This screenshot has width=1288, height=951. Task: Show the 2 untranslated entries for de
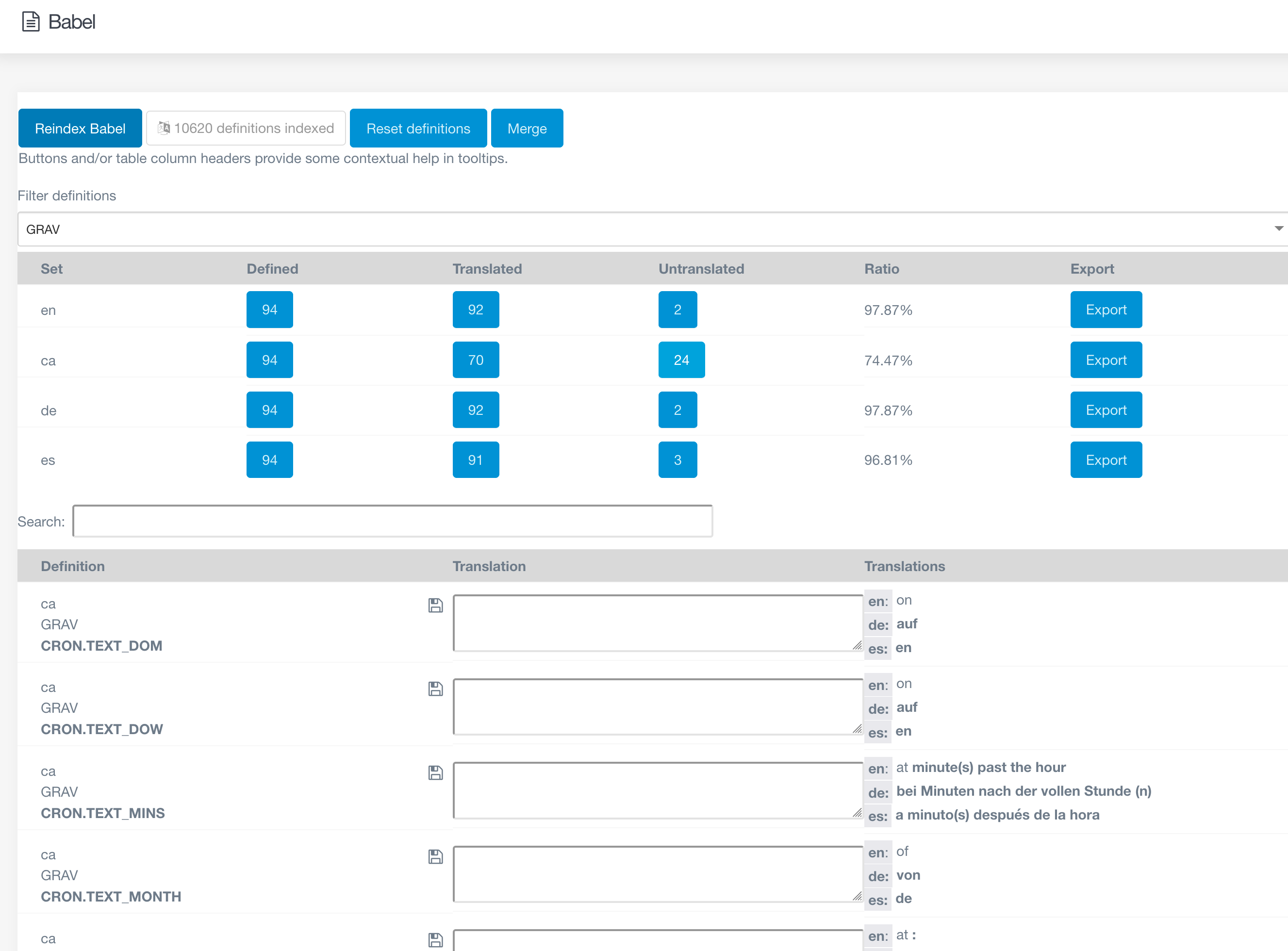coord(677,410)
